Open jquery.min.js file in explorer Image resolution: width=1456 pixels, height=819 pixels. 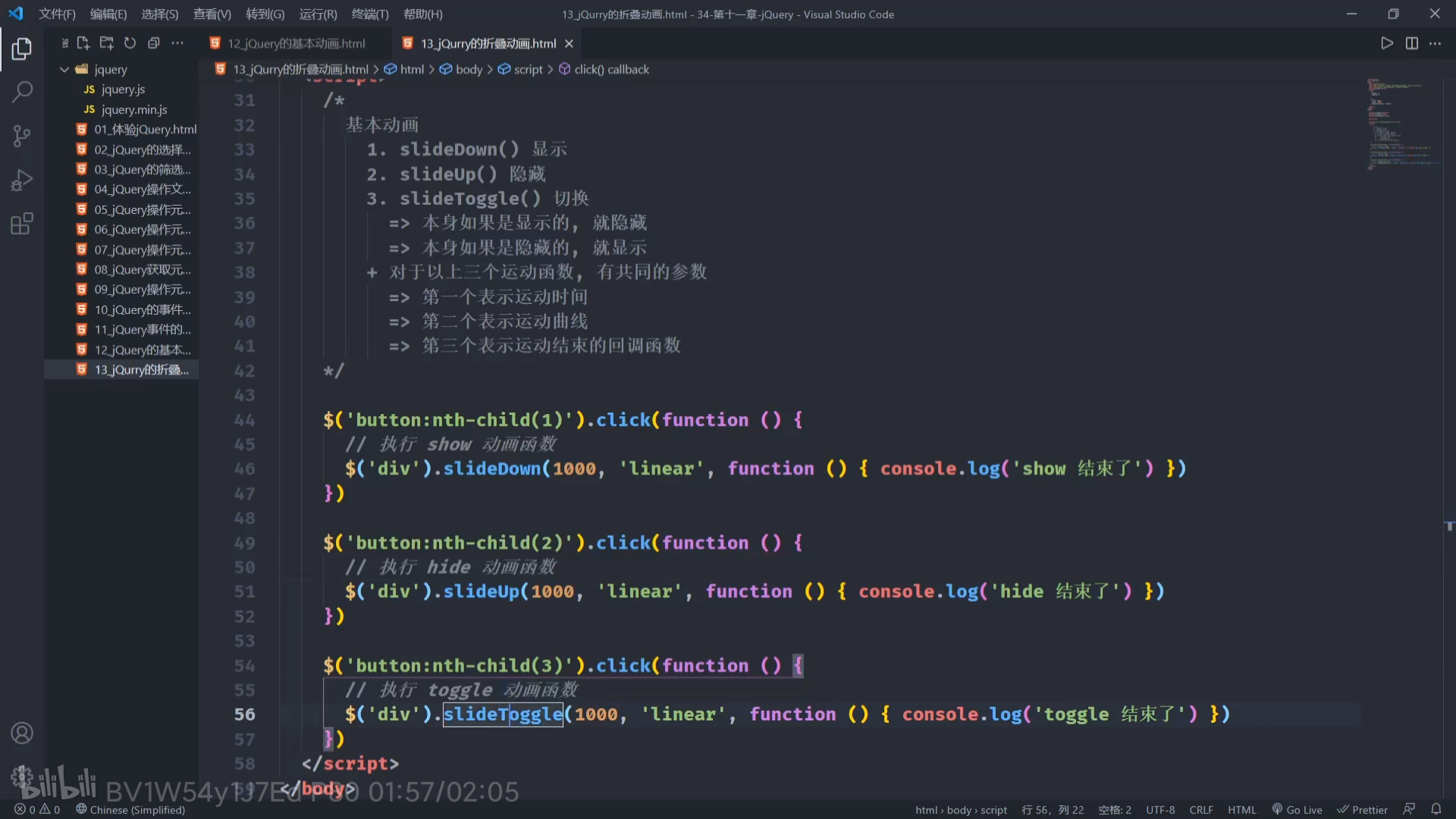pyautogui.click(x=134, y=109)
